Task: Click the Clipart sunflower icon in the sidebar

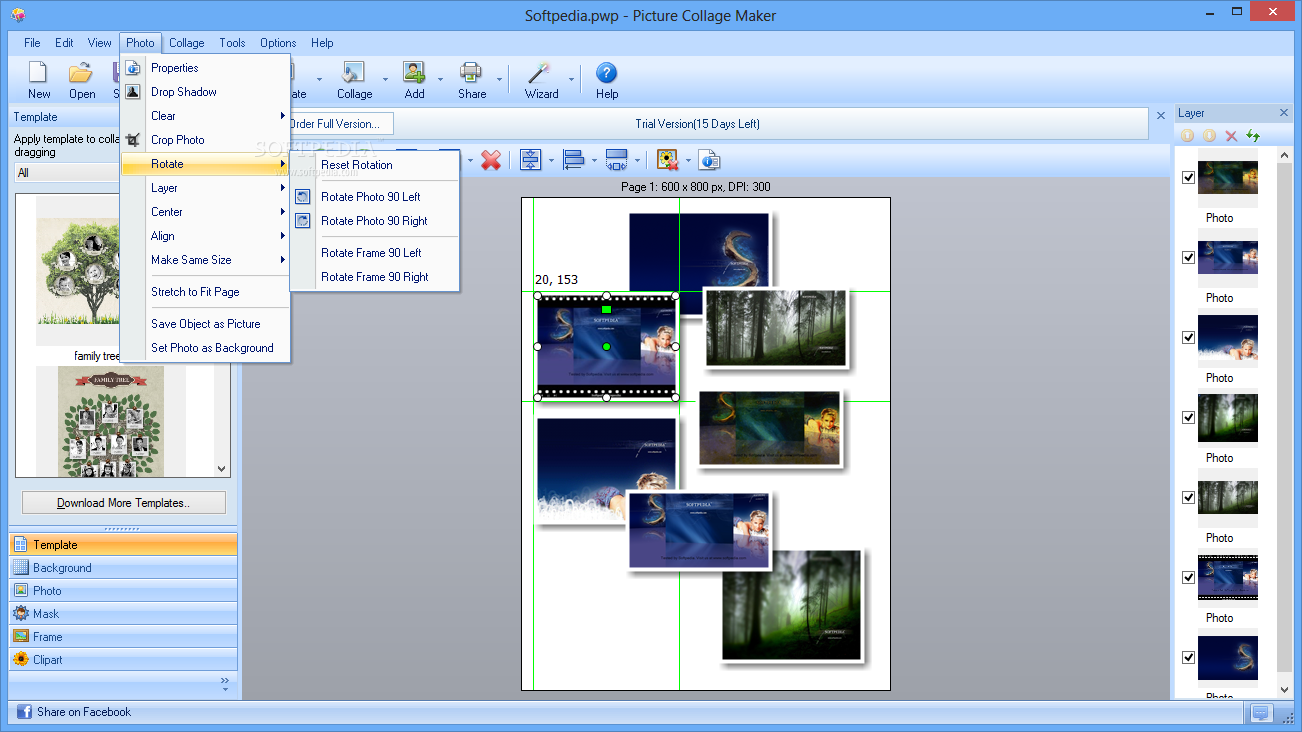Action: coord(21,660)
